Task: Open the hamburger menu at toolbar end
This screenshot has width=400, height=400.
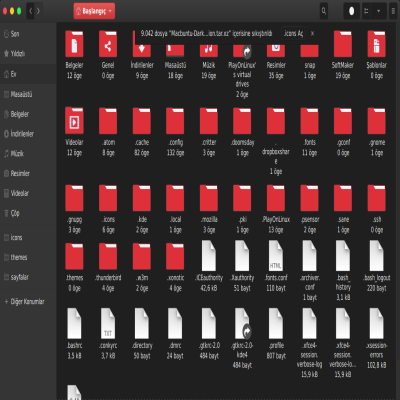Action: click(x=394, y=11)
